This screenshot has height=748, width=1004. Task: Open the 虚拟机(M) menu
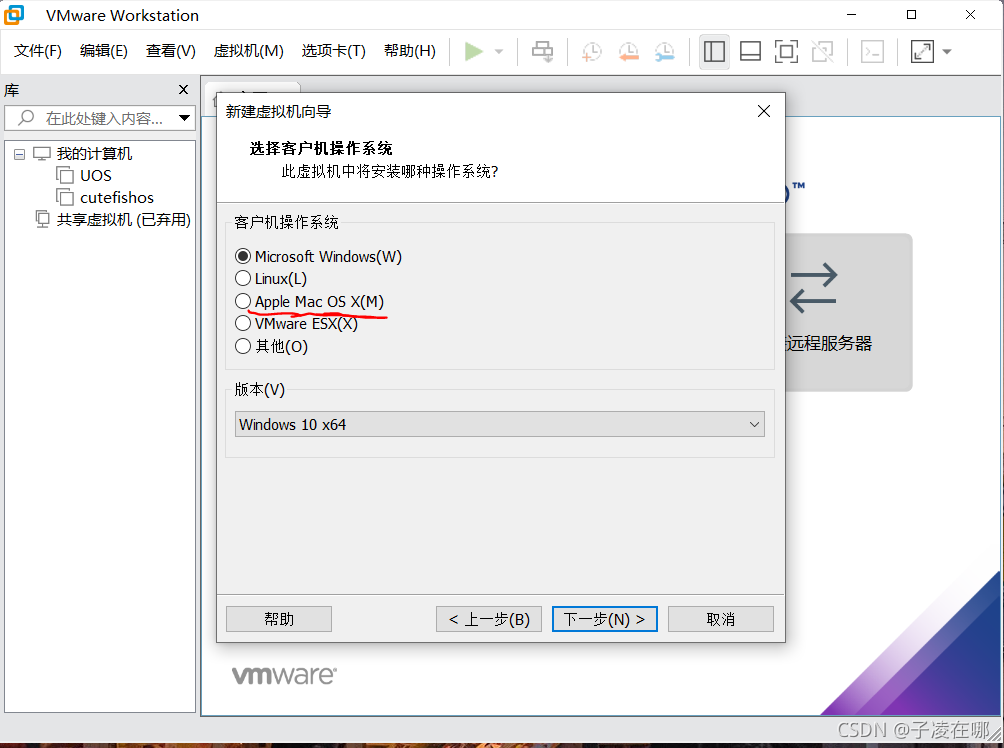point(248,51)
